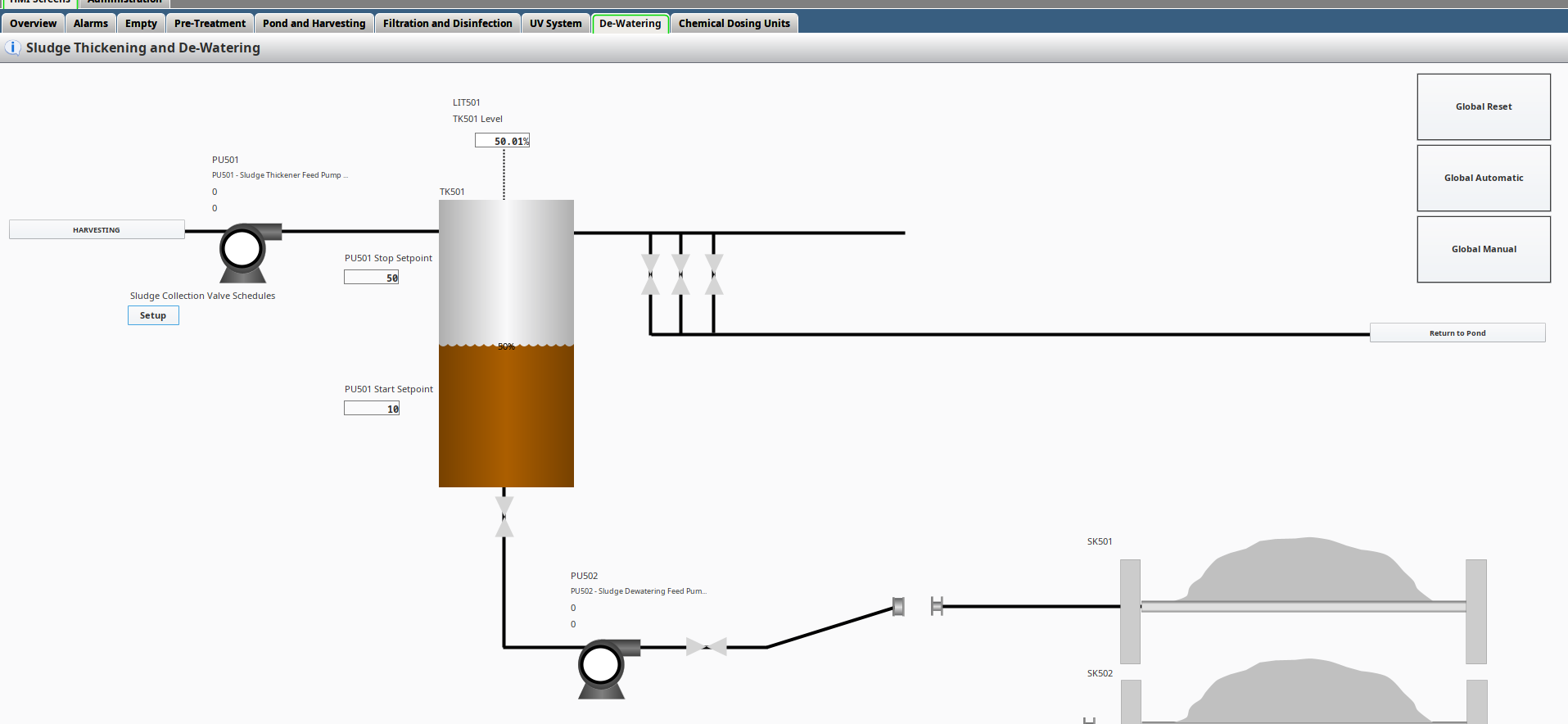Click the horizontal valve after the PU502 pump
The height and width of the screenshot is (724, 1568).
[707, 647]
